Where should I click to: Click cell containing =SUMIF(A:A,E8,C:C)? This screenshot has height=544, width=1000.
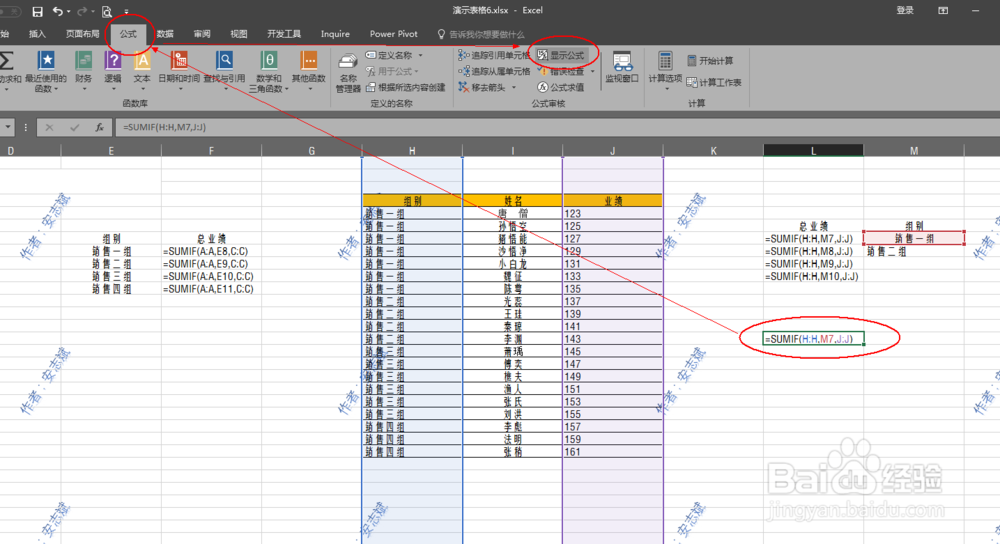pos(211,252)
